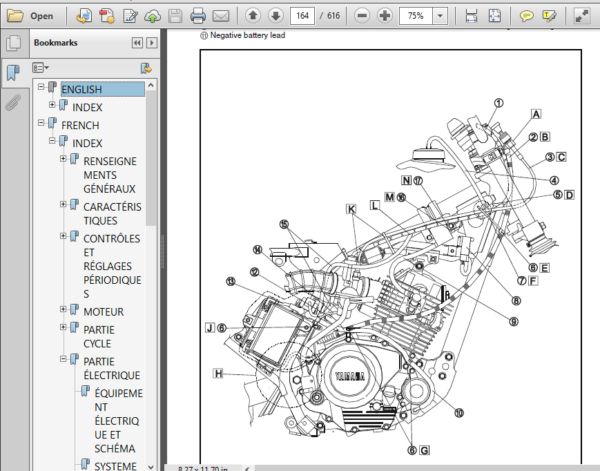Open the CARACTÉRISTIQUES bookmark
This screenshot has height=471, width=600.
(112, 213)
